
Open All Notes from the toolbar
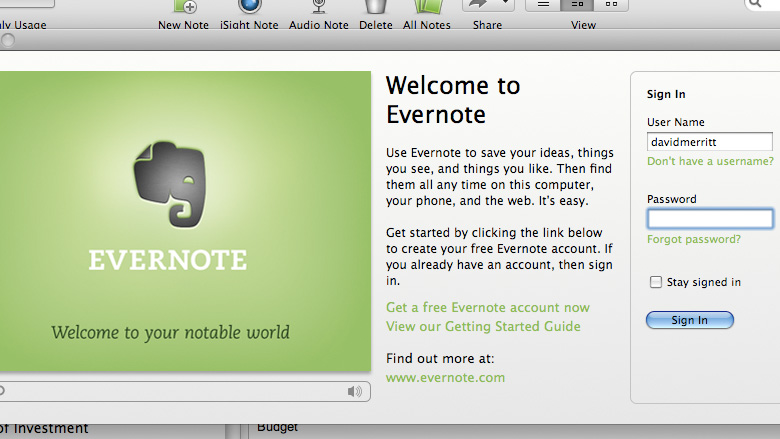[x=426, y=8]
